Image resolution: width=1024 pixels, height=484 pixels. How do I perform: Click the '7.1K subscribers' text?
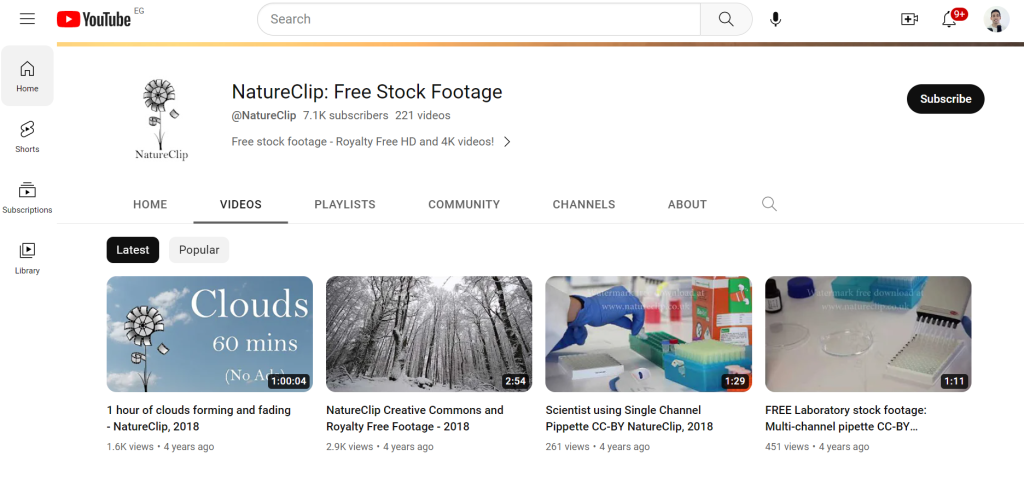[x=345, y=116]
